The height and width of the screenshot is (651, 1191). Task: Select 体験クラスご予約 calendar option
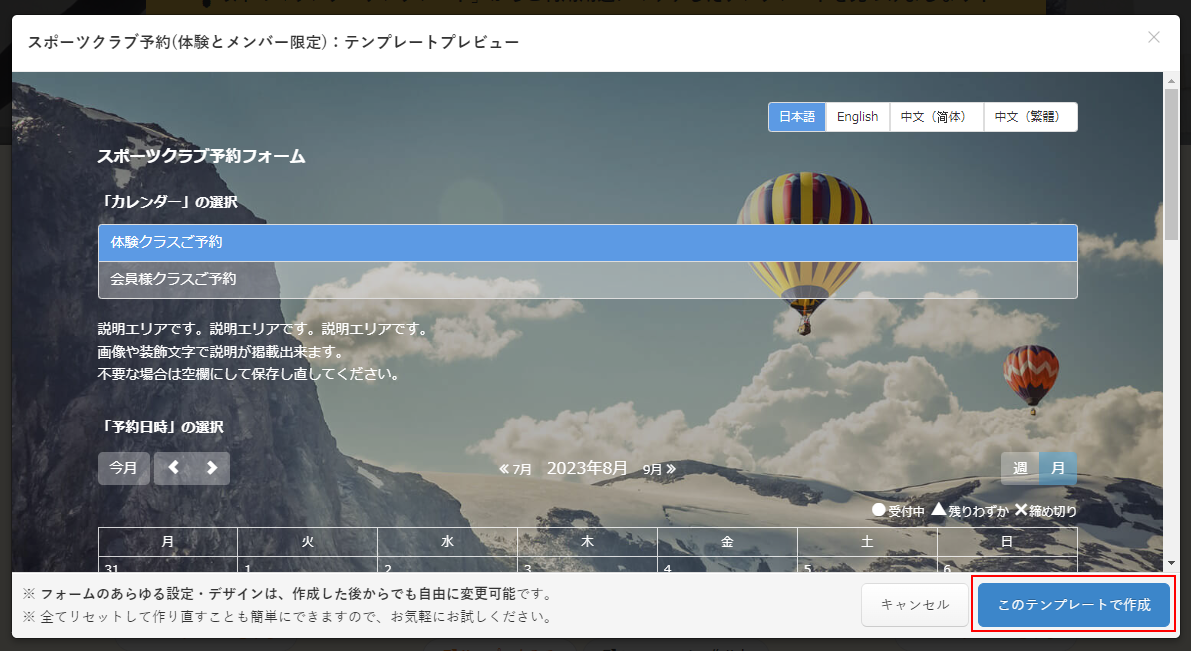point(587,243)
